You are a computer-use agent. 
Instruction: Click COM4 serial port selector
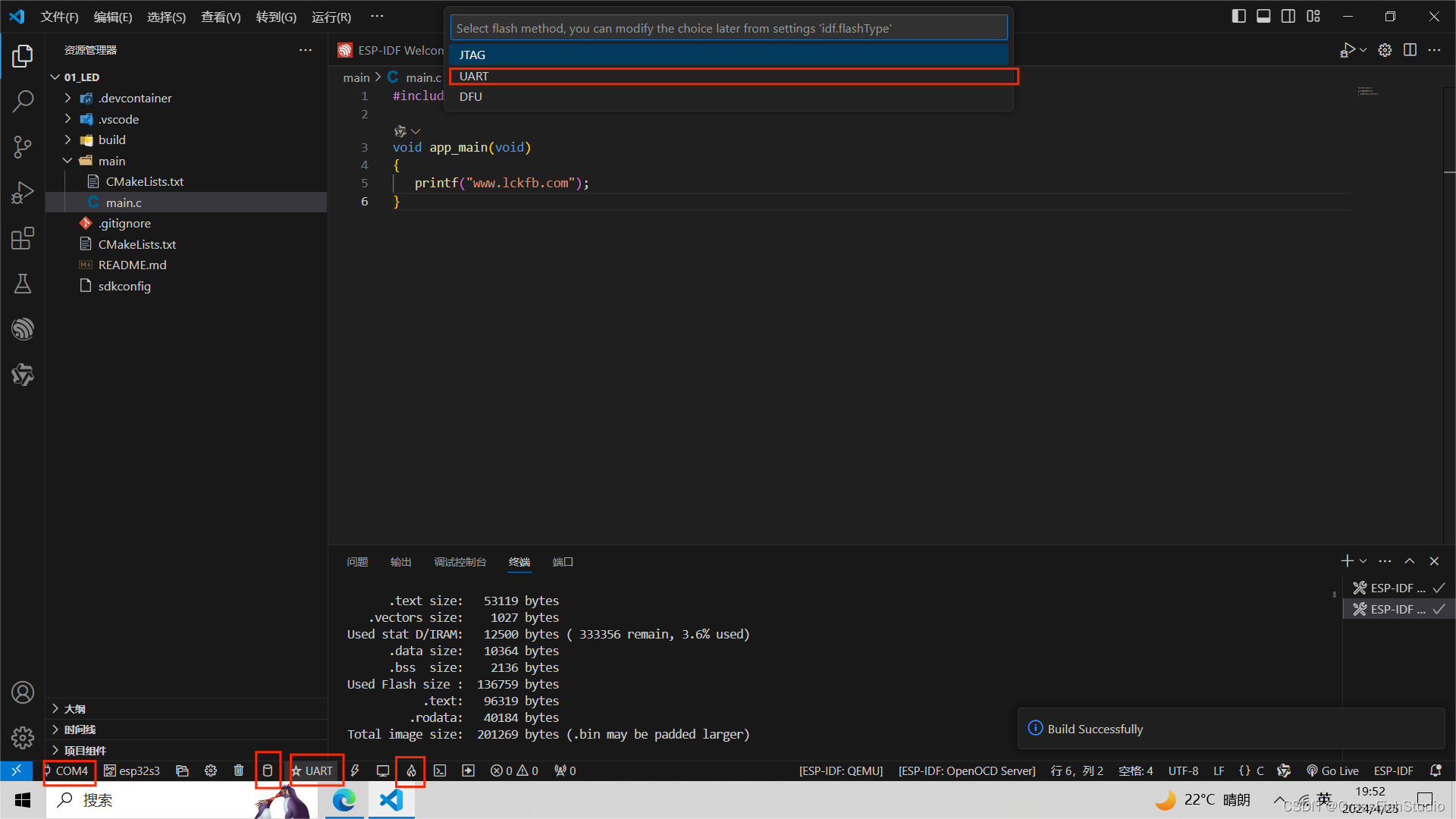click(x=71, y=770)
